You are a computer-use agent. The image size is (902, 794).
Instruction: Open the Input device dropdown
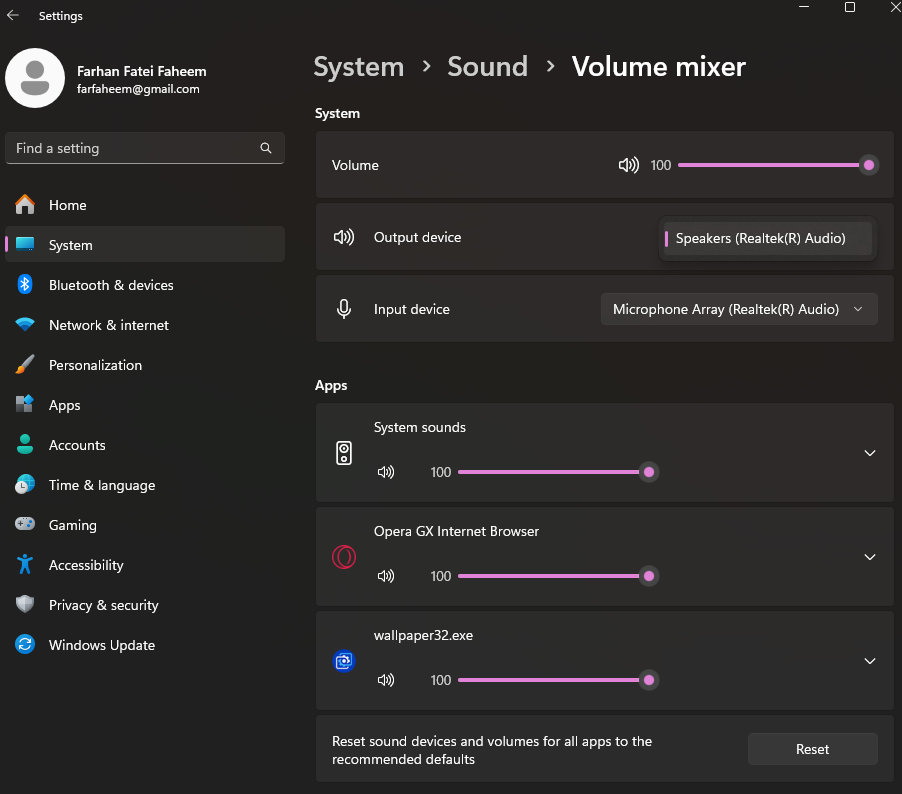(739, 308)
